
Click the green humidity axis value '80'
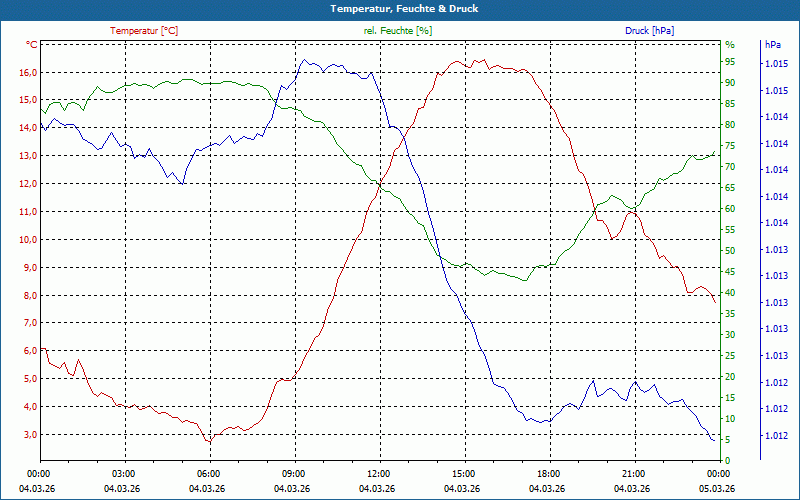coord(730,125)
